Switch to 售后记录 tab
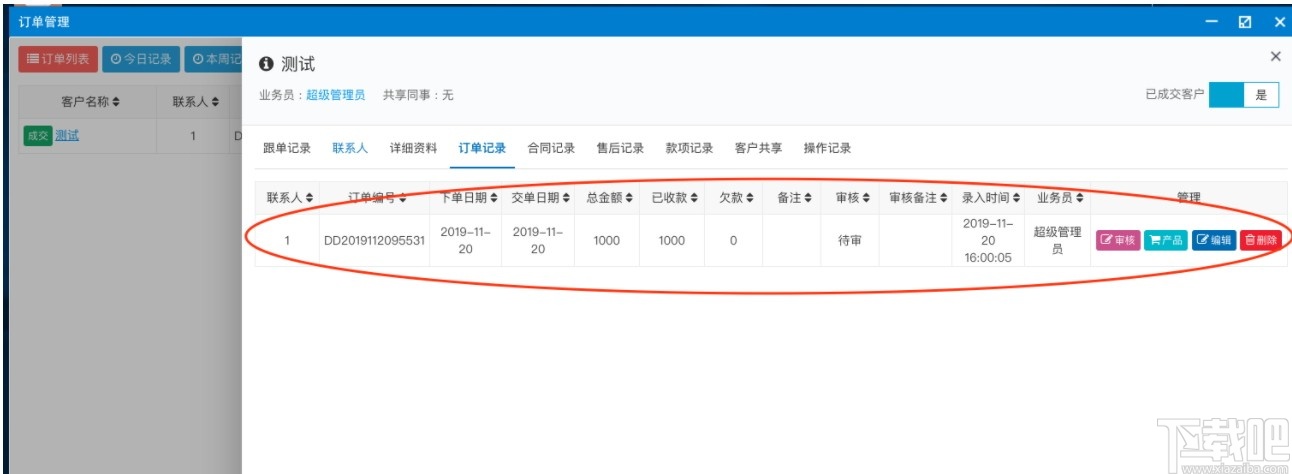The width and height of the screenshot is (1292, 474). tap(620, 148)
